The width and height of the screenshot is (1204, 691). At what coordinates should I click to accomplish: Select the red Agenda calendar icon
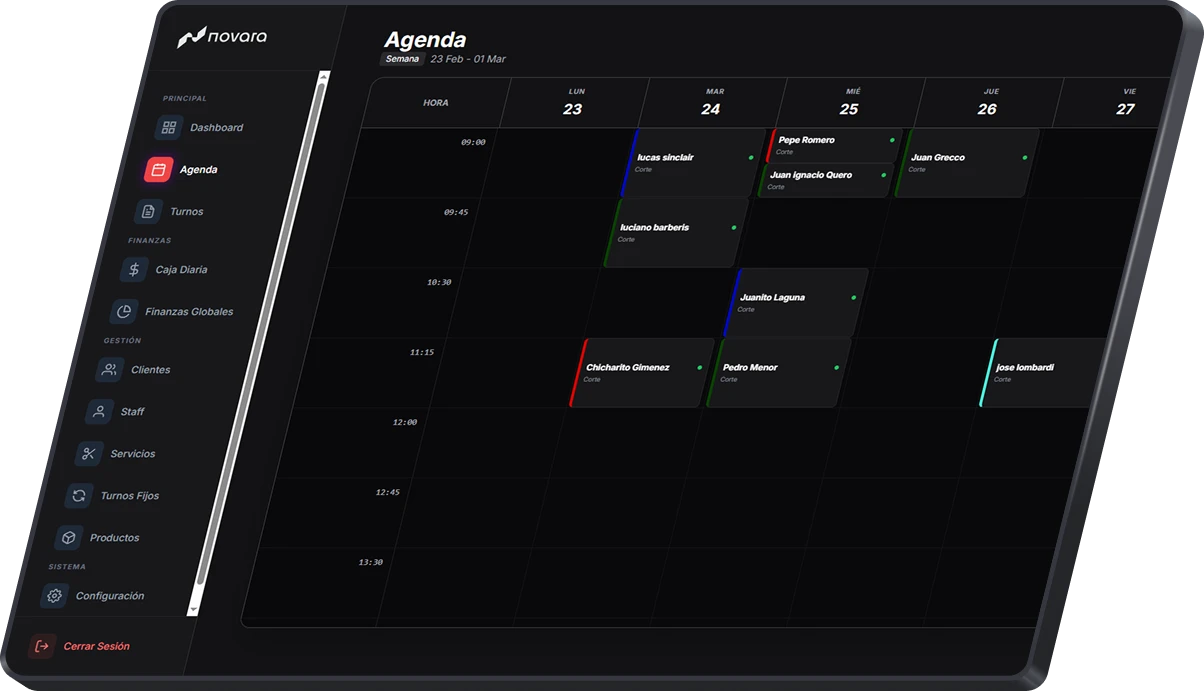[x=158, y=170]
